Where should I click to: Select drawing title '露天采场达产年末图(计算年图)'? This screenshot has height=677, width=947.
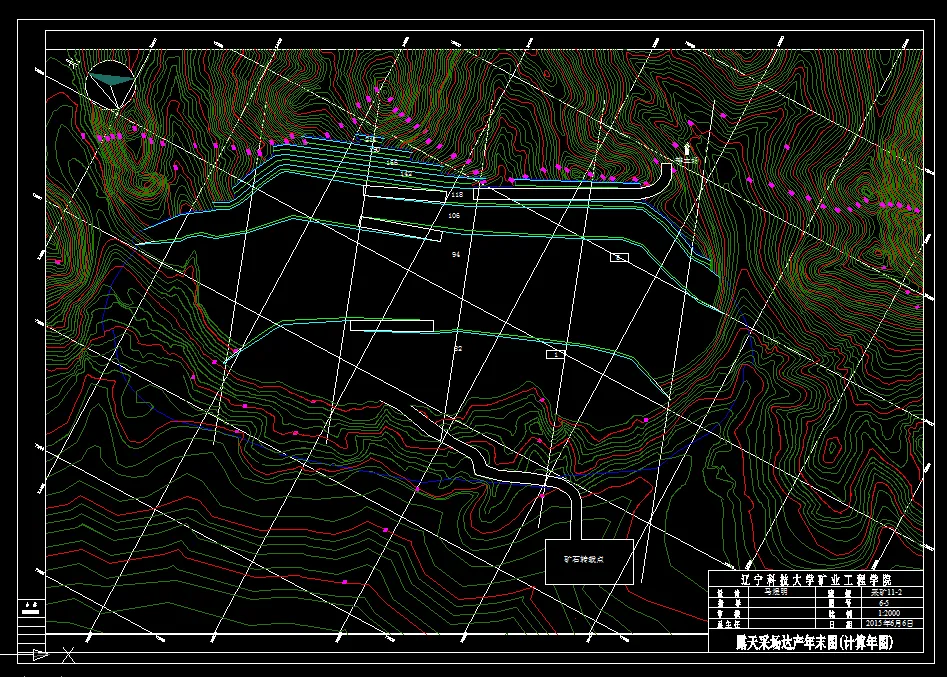coord(815,643)
